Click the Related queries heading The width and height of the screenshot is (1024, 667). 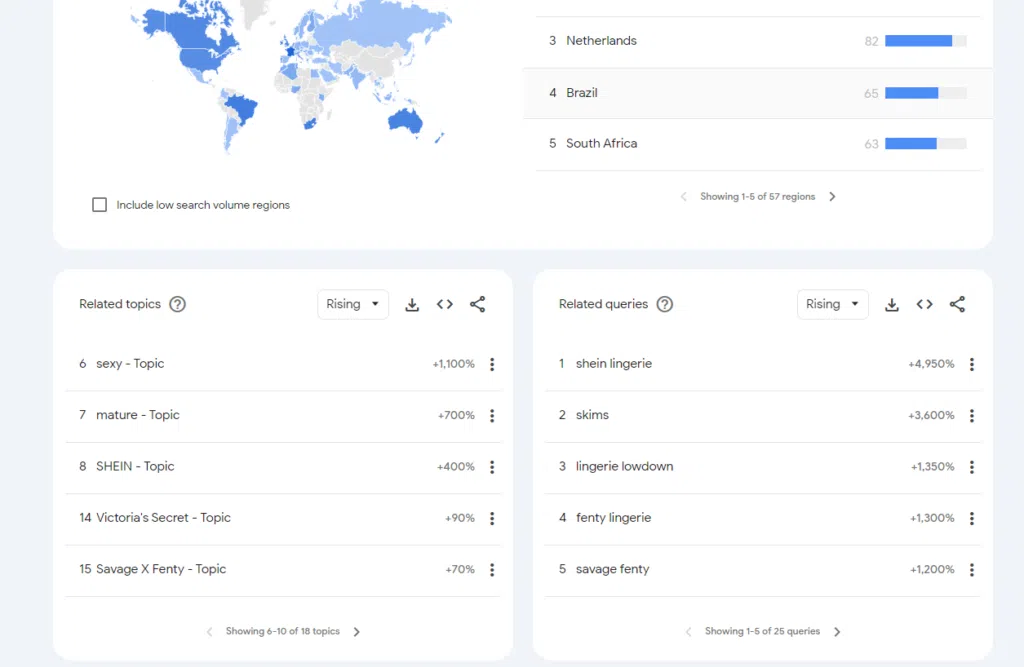point(603,304)
